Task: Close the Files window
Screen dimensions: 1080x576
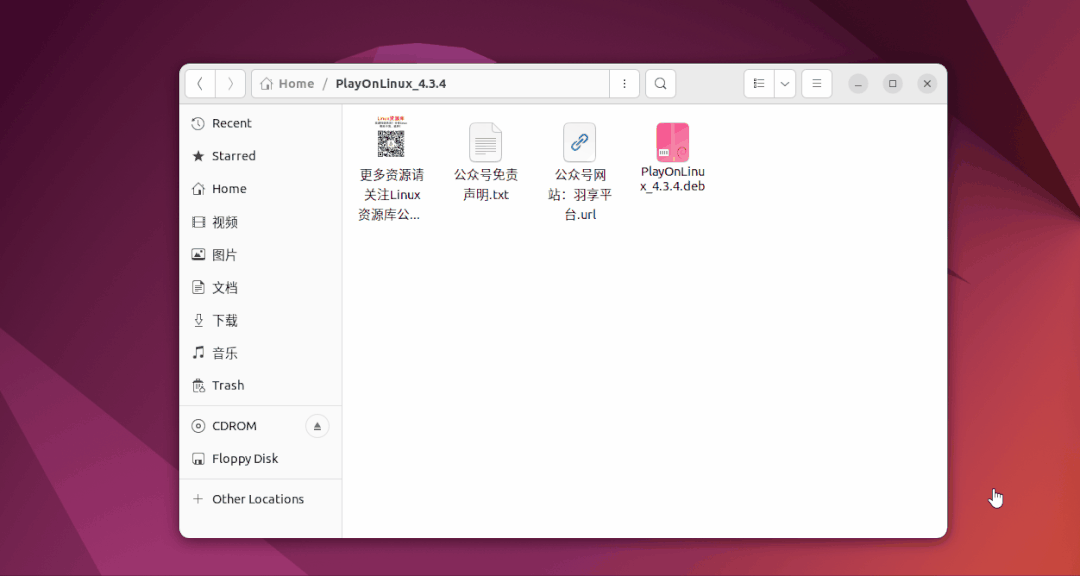Action: coord(927,83)
